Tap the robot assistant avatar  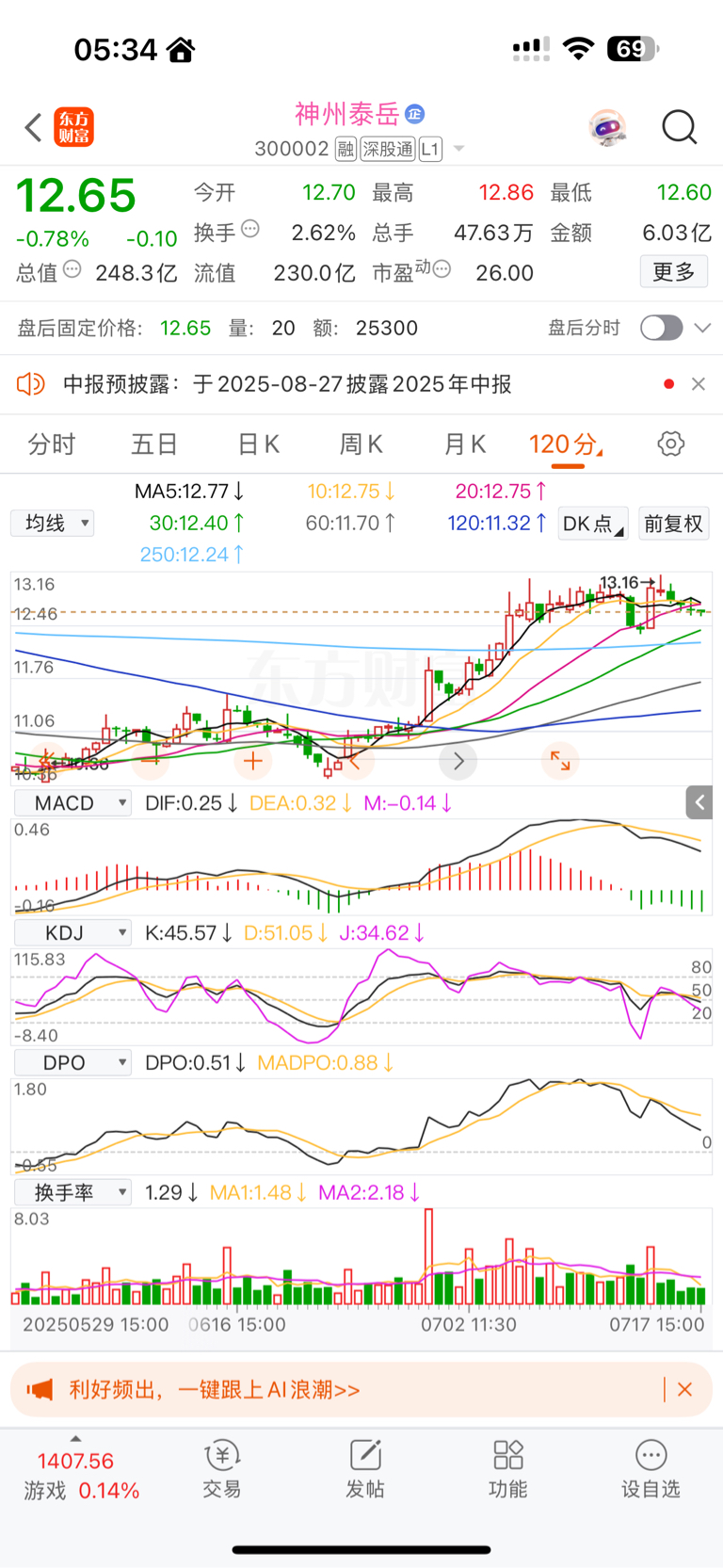click(x=608, y=127)
